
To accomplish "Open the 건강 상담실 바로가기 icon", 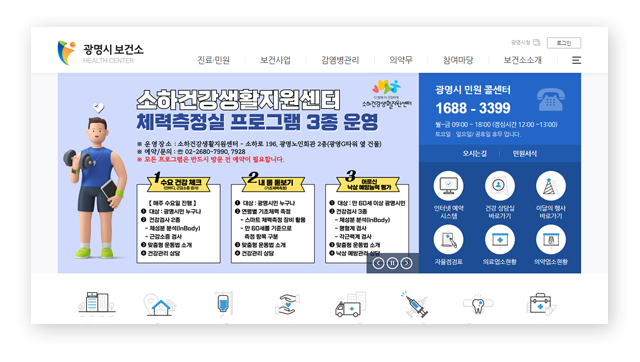I will pyautogui.click(x=500, y=186).
